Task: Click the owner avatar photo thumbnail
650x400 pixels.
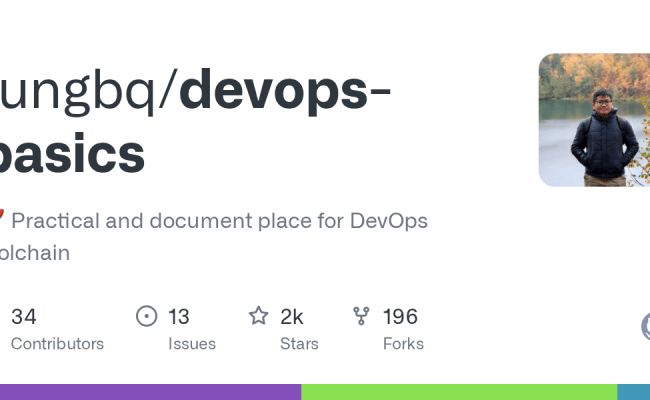Action: click(594, 120)
